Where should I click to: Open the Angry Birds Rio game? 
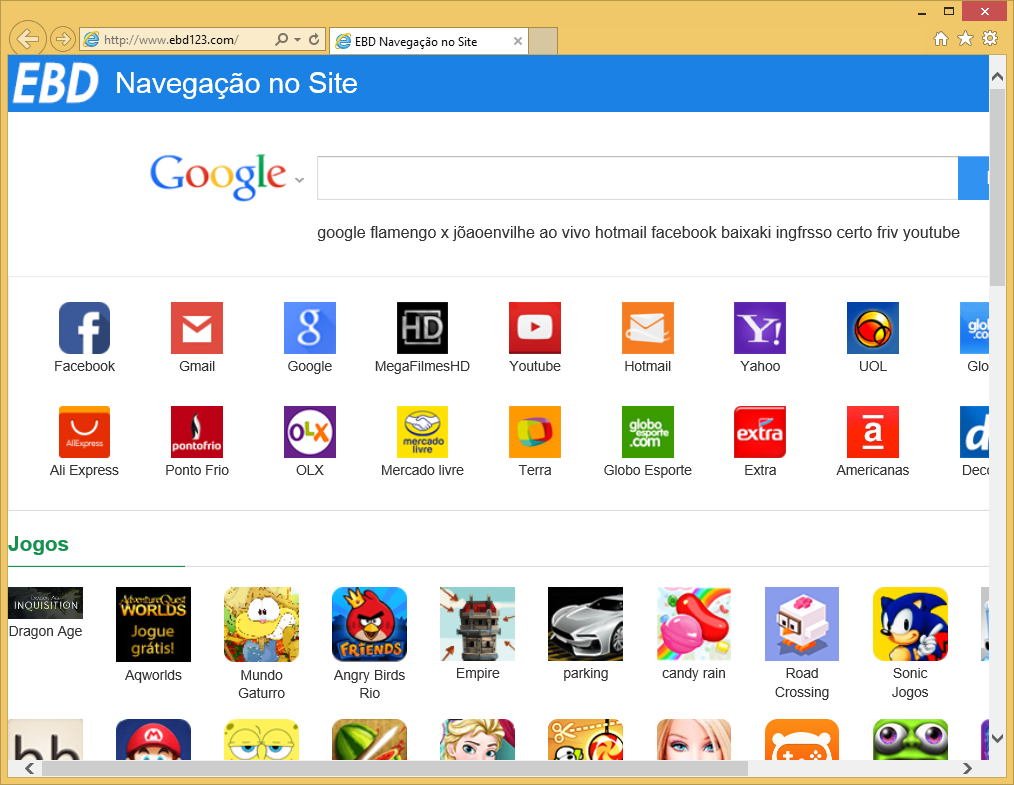point(369,624)
